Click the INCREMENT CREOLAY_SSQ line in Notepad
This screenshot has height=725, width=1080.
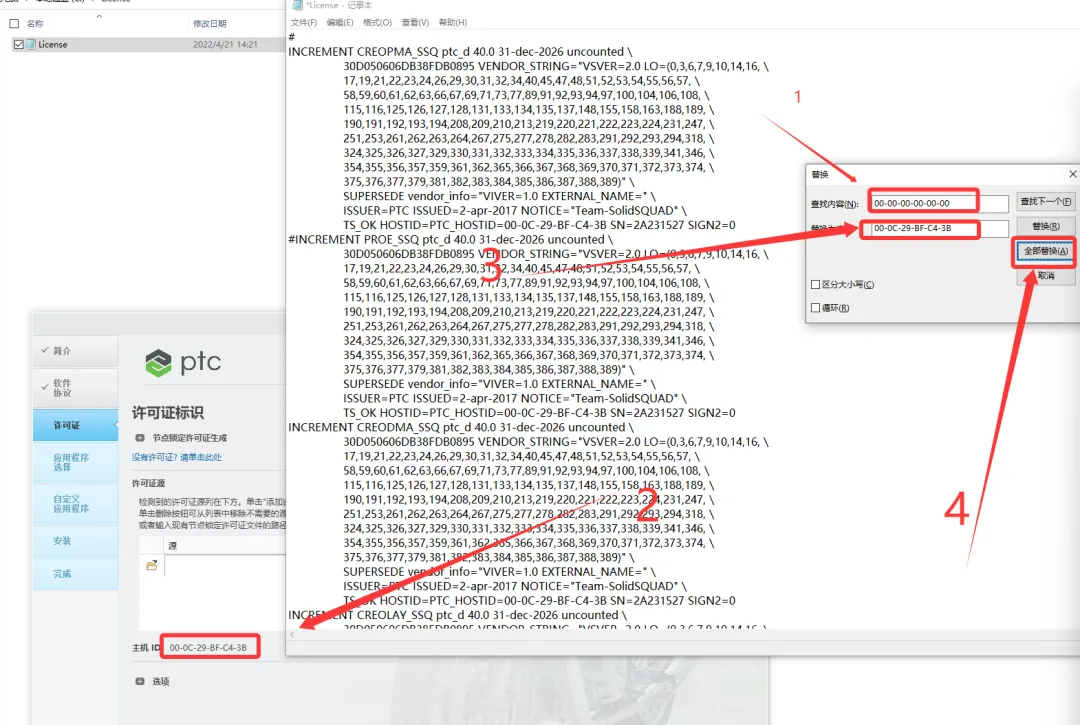pyautogui.click(x=457, y=615)
